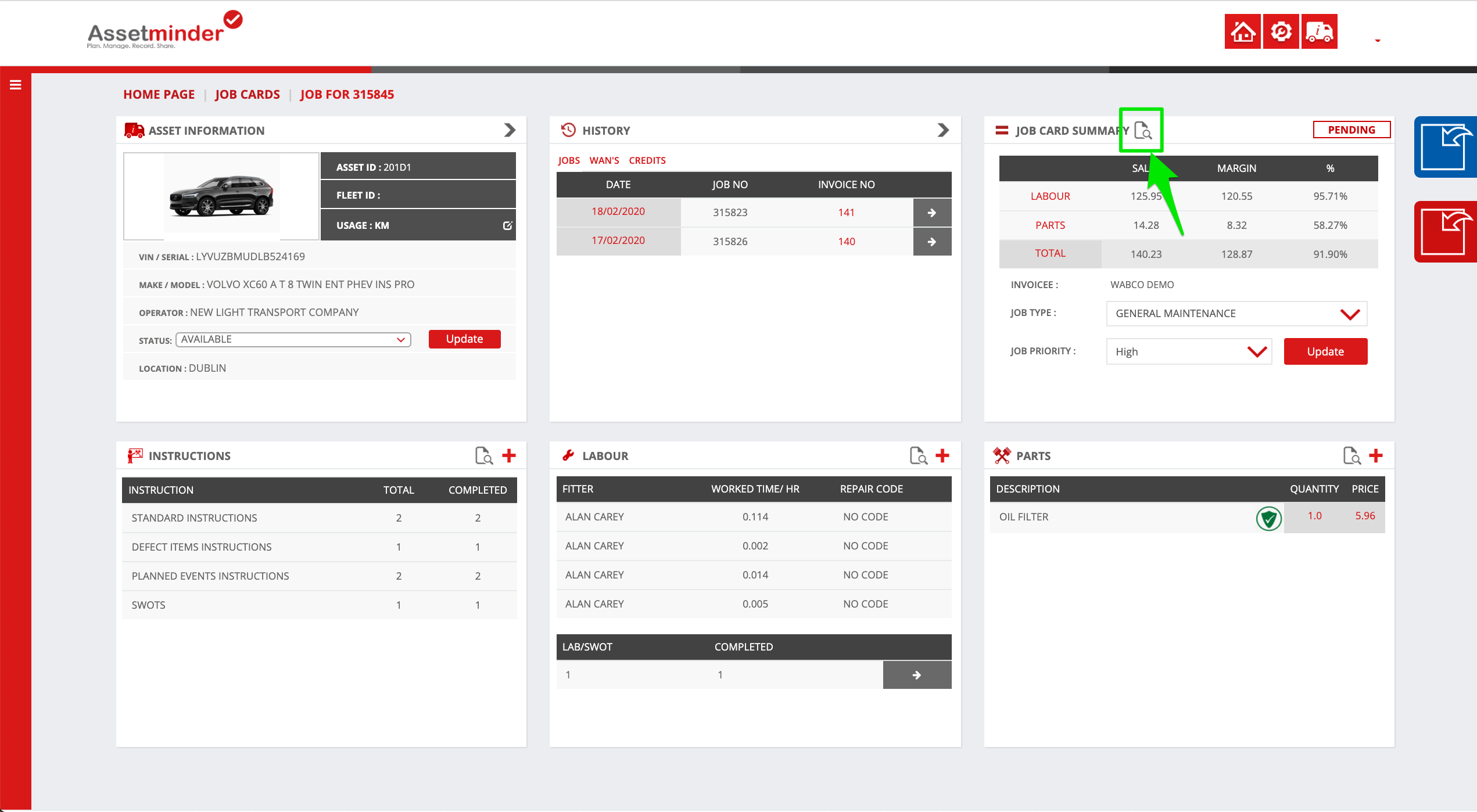Add a new instruction with plus icon
Image resolution: width=1477 pixels, height=812 pixels.
[x=509, y=456]
